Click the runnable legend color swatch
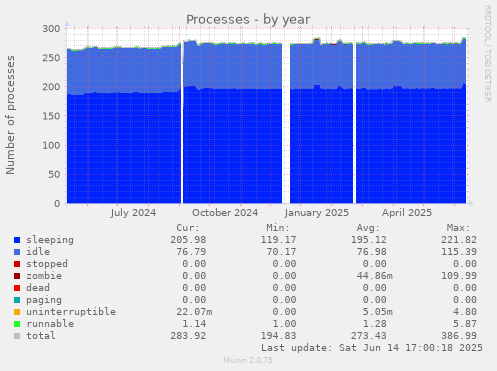The width and height of the screenshot is (497, 371). (17, 324)
